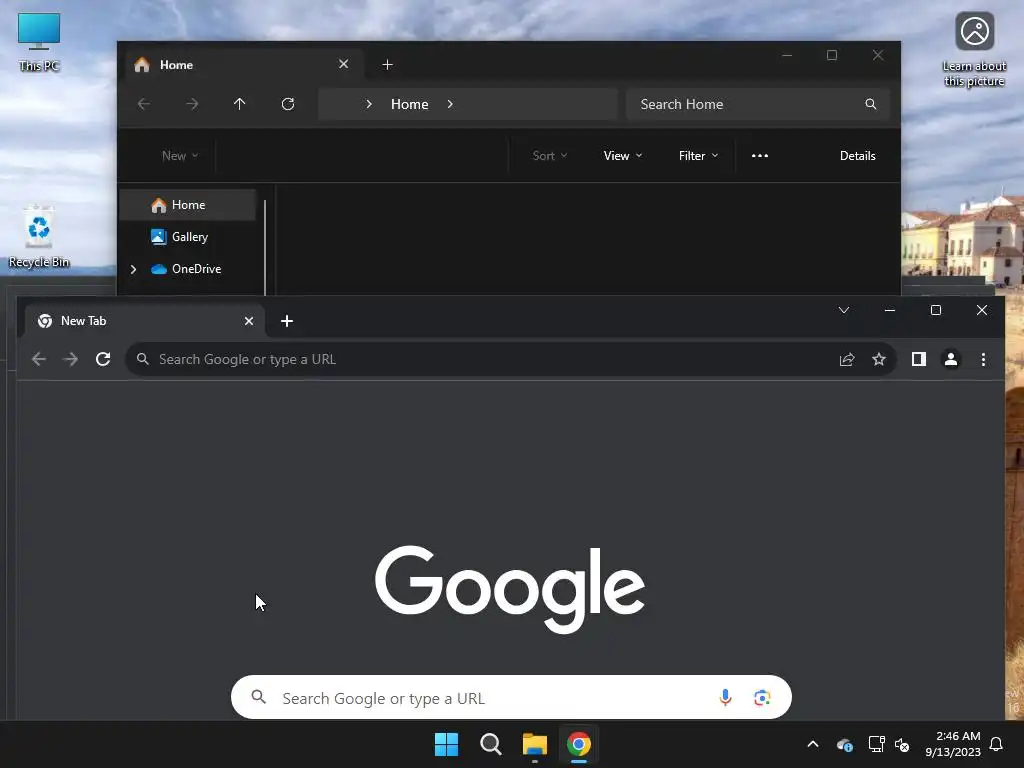Select the New Tab tab in Chrome
This screenshot has width=1024, height=768.
[x=144, y=321]
